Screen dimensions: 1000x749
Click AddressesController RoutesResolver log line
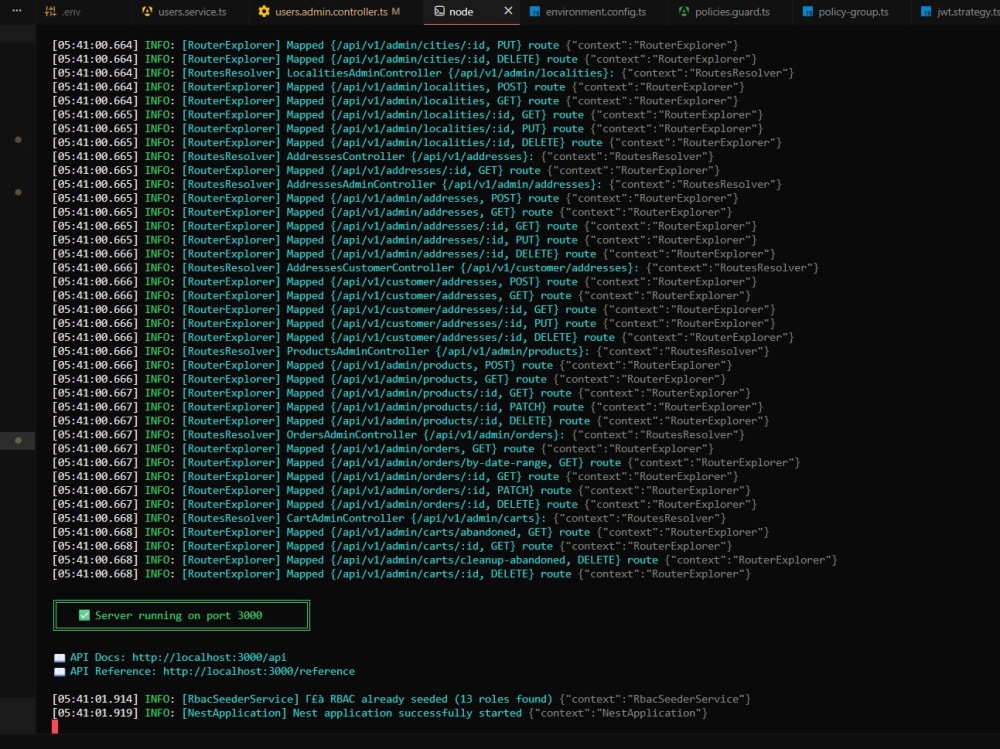pos(383,157)
